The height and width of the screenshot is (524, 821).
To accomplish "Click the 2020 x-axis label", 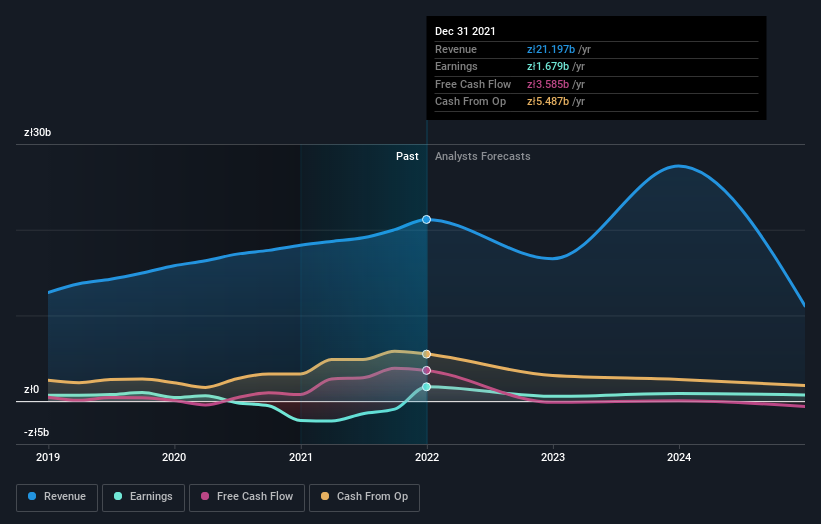I will click(x=174, y=457).
